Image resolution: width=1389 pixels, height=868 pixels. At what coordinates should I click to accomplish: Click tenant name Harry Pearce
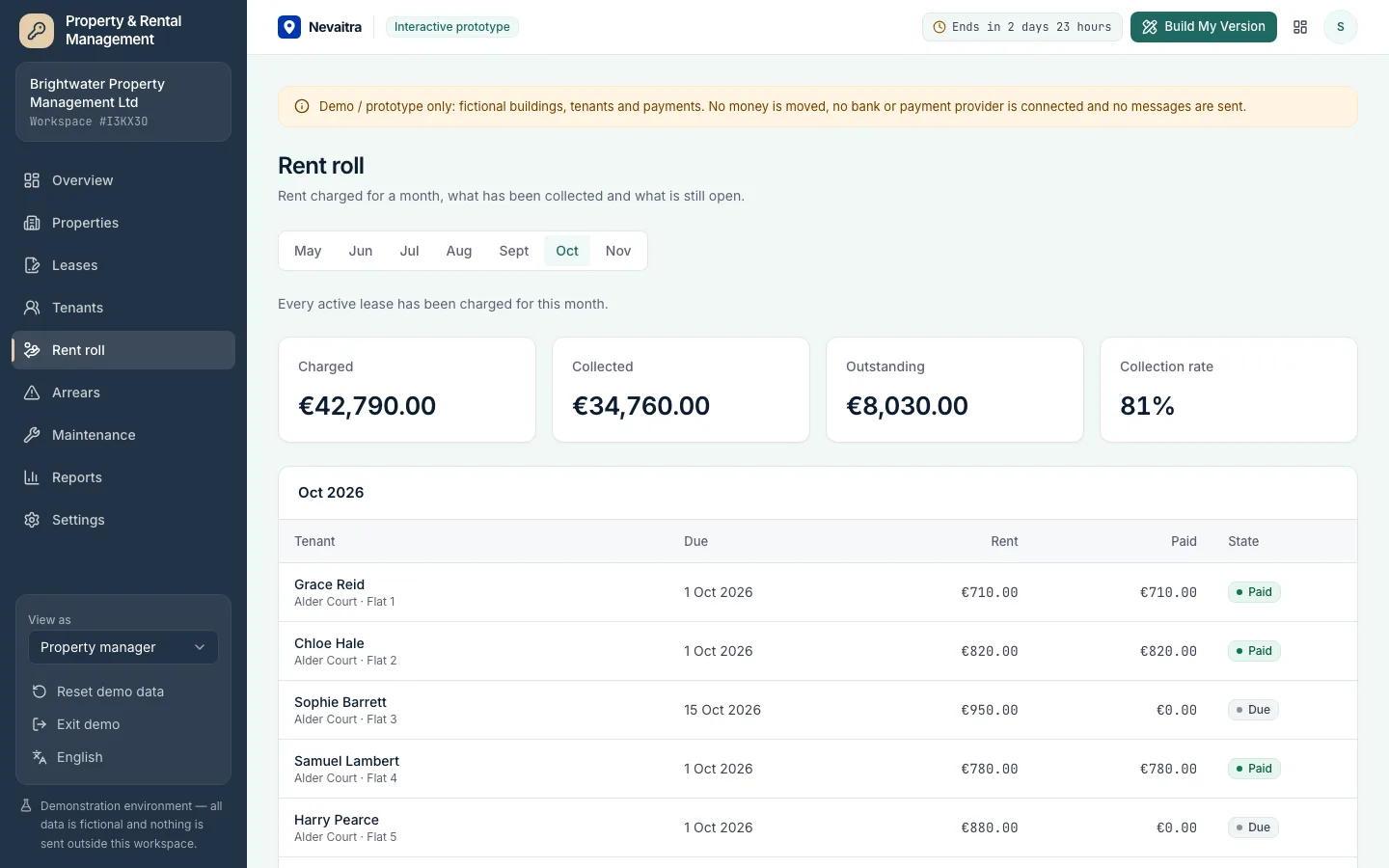(337, 820)
